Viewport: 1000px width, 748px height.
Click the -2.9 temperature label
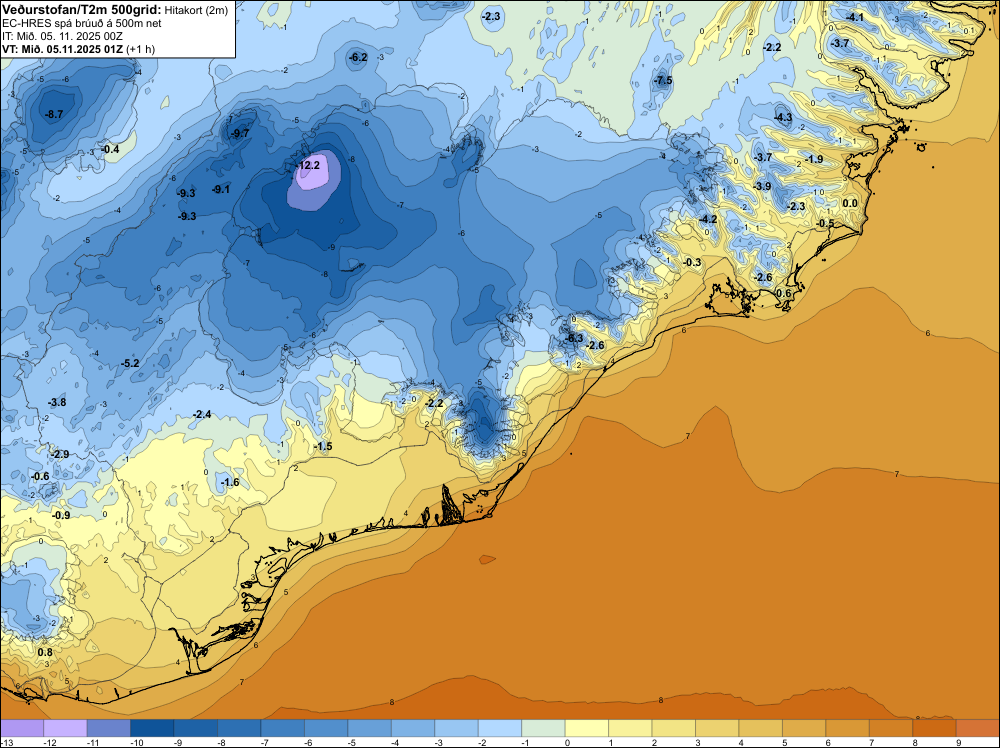[60, 454]
